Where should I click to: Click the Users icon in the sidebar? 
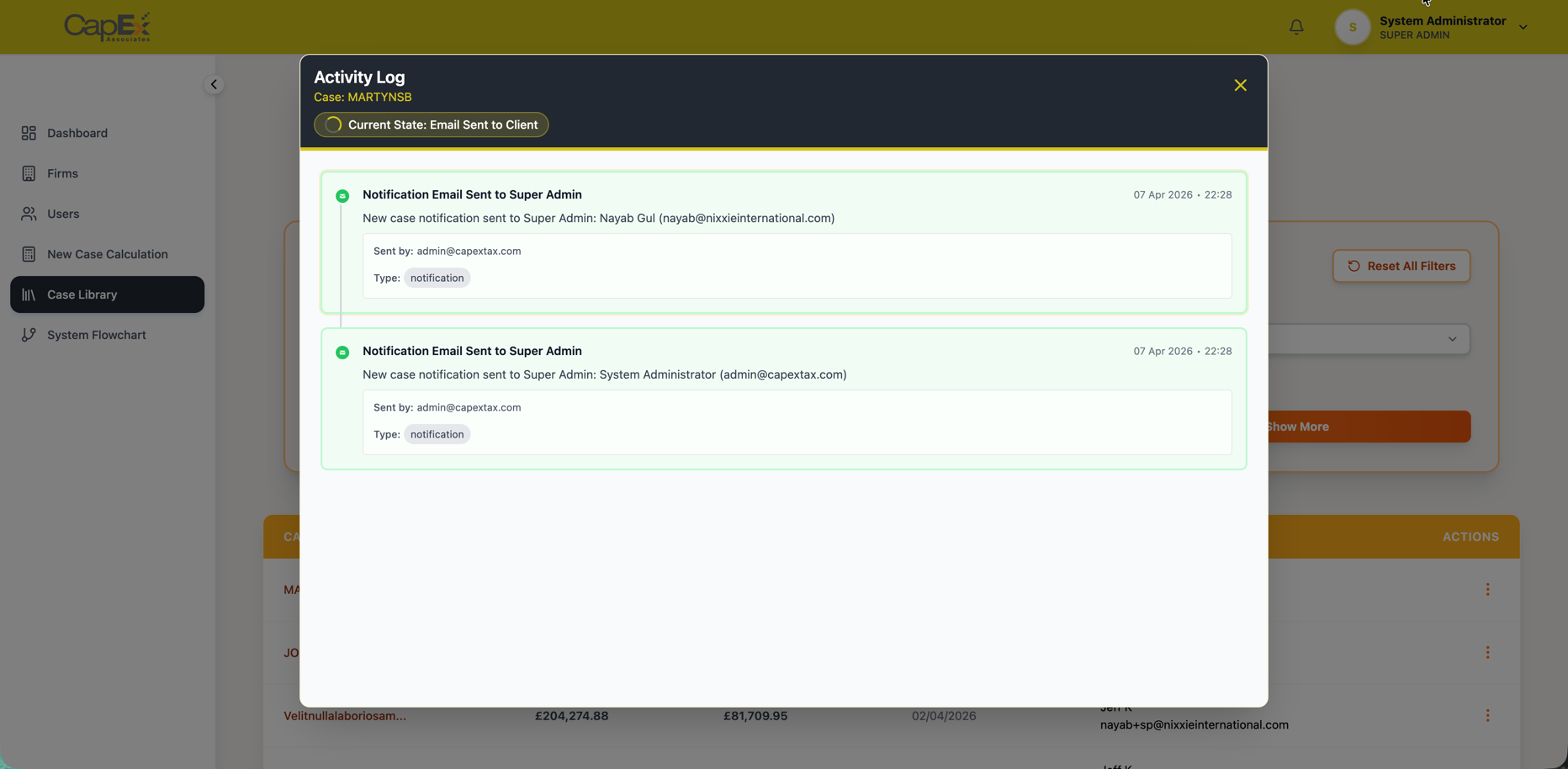29,214
